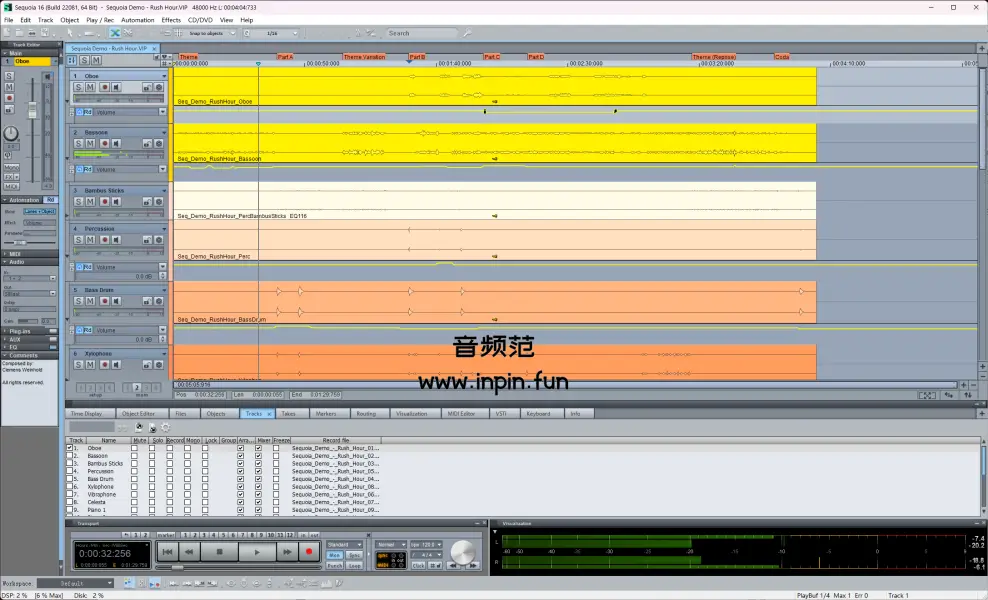Click the rewind transport button
Viewport: 988px width, 600px height.
pos(189,552)
